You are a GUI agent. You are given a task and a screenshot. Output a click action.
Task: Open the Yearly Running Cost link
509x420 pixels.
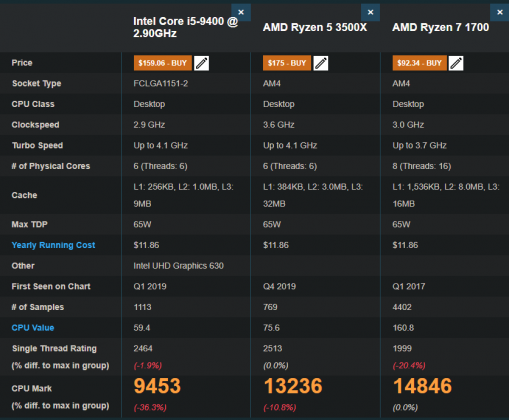click(53, 245)
